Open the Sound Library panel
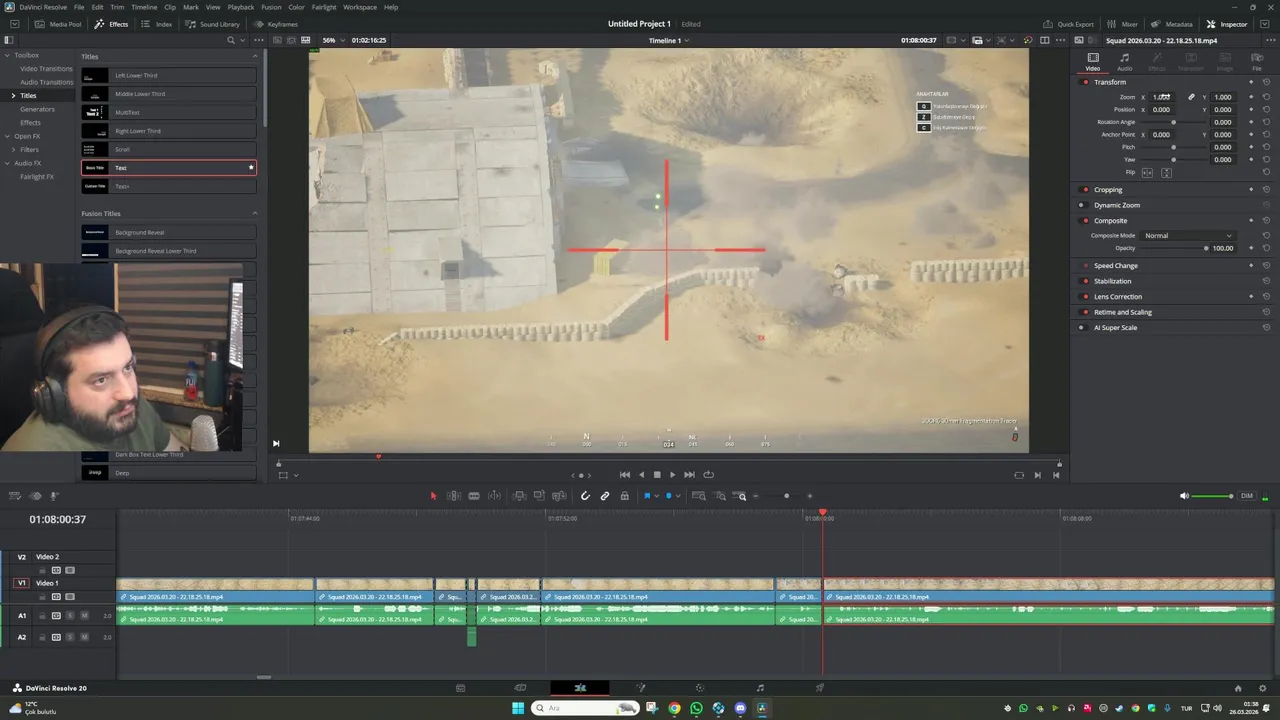1280x720 pixels. [x=212, y=24]
